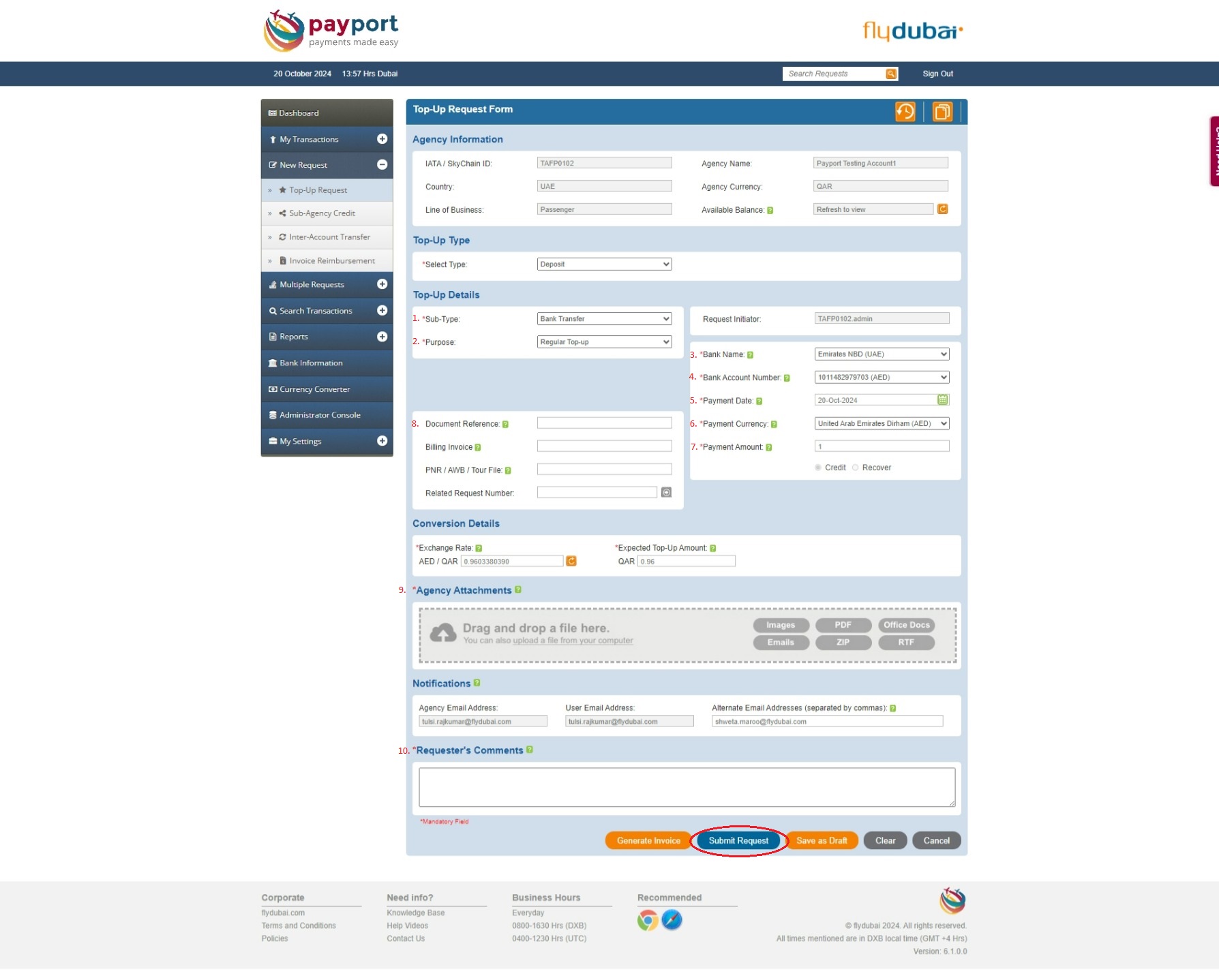This screenshot has width=1219, height=980.
Task: Click the help icon beside PNR / AWB / Tour File
Action: pos(507,471)
